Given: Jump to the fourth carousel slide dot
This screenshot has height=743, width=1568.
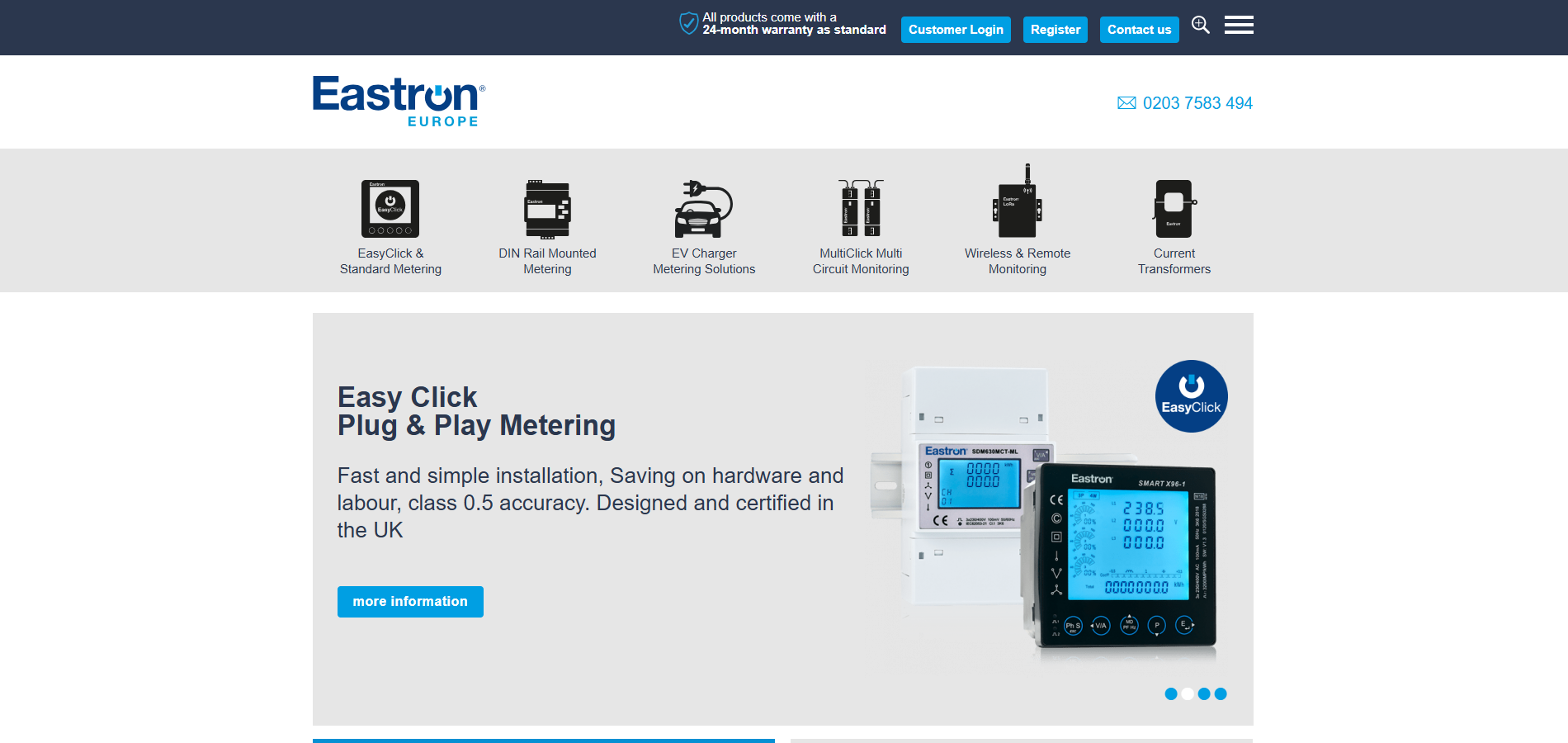Looking at the screenshot, I should pos(1221,694).
